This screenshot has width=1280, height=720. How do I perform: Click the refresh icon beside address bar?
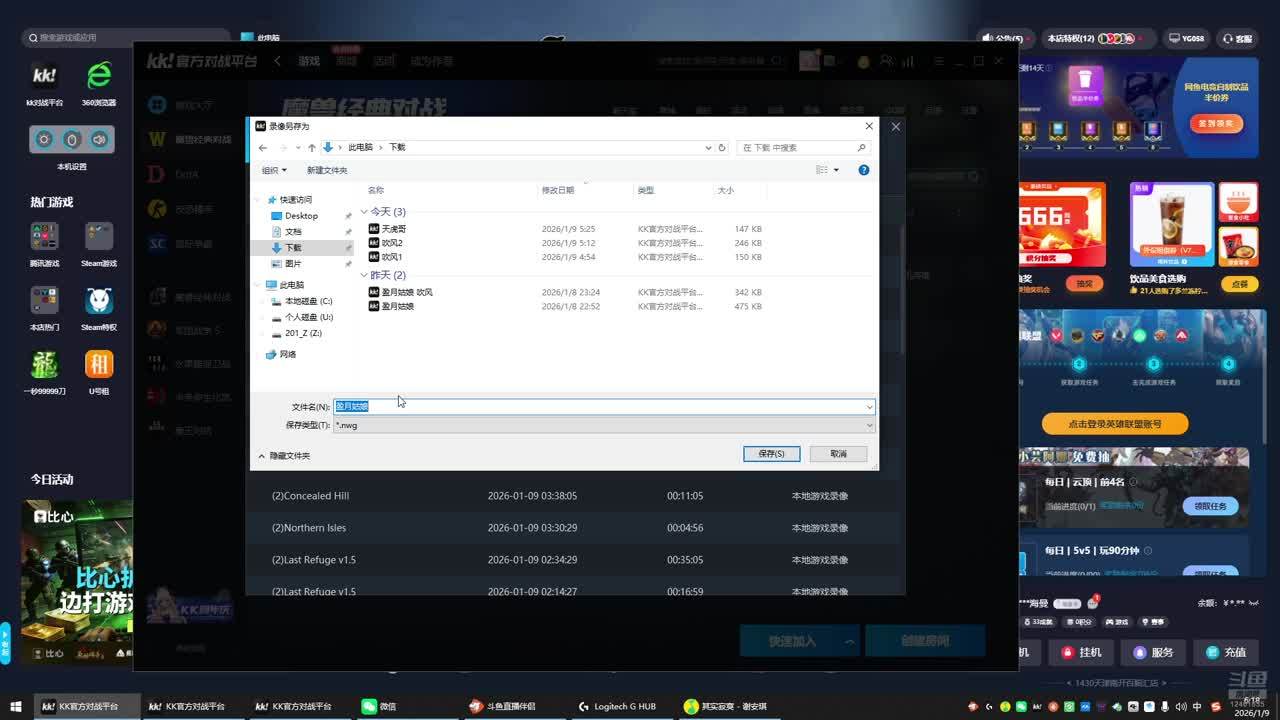(x=722, y=148)
